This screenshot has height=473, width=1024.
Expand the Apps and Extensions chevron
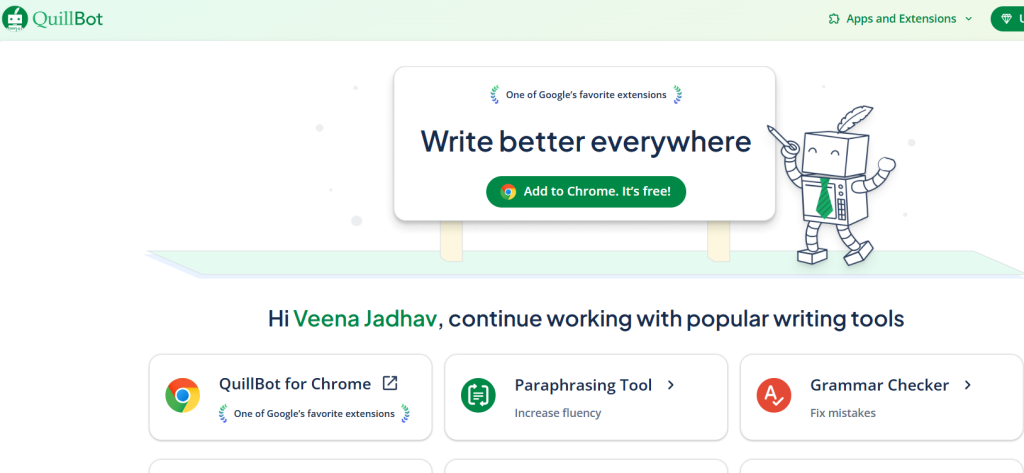[968, 19]
